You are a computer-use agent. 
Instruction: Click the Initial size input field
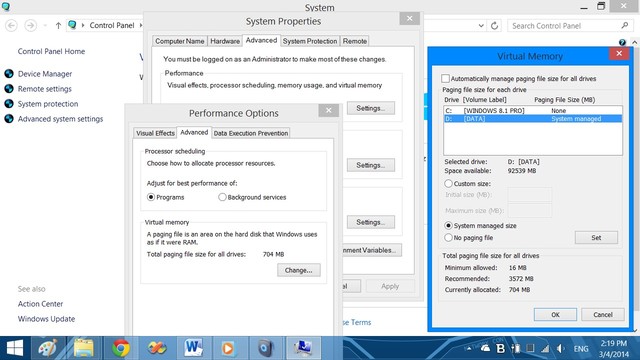click(x=530, y=195)
